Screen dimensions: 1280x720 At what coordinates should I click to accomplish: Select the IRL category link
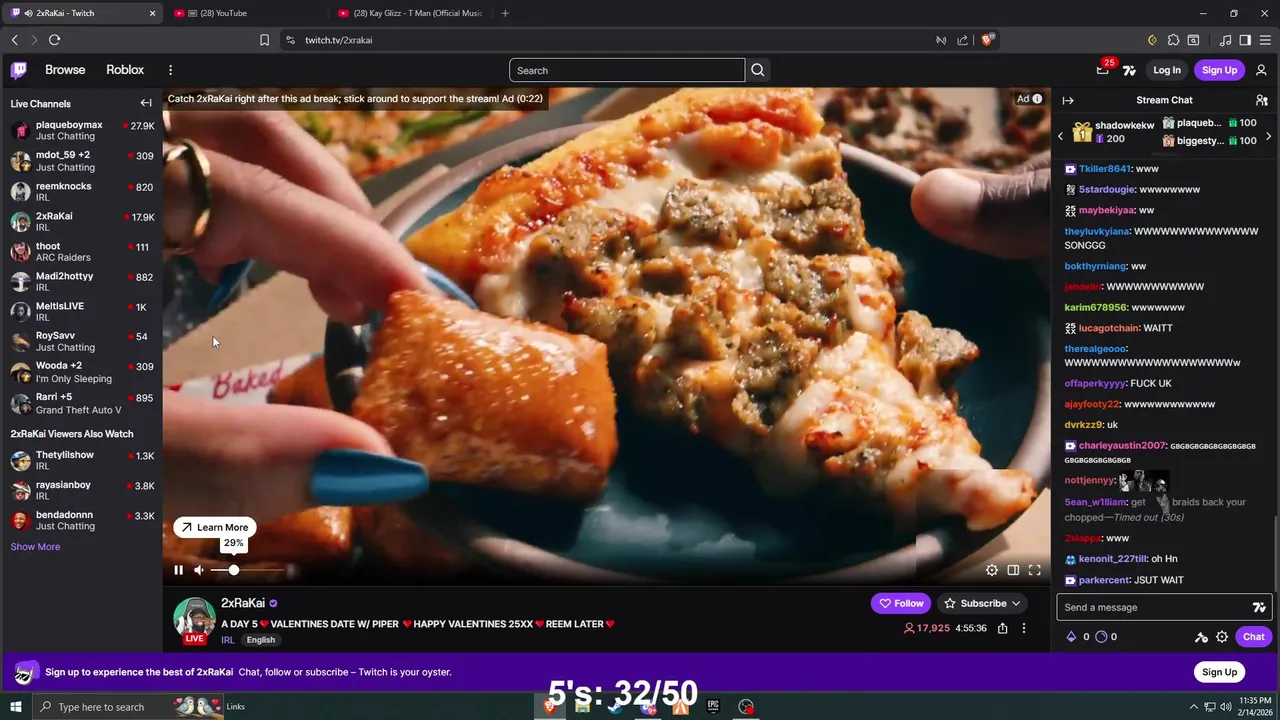[228, 640]
